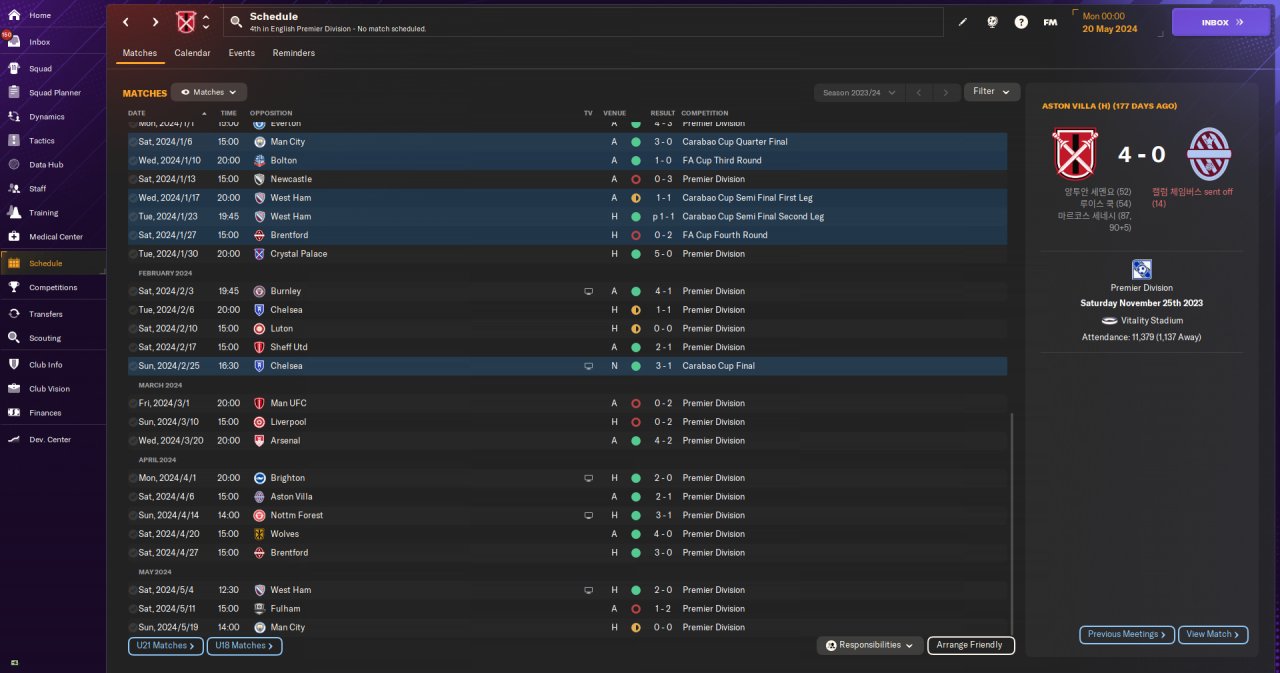Switch to the Calendar tab
Viewport: 1280px width, 673px height.
192,53
